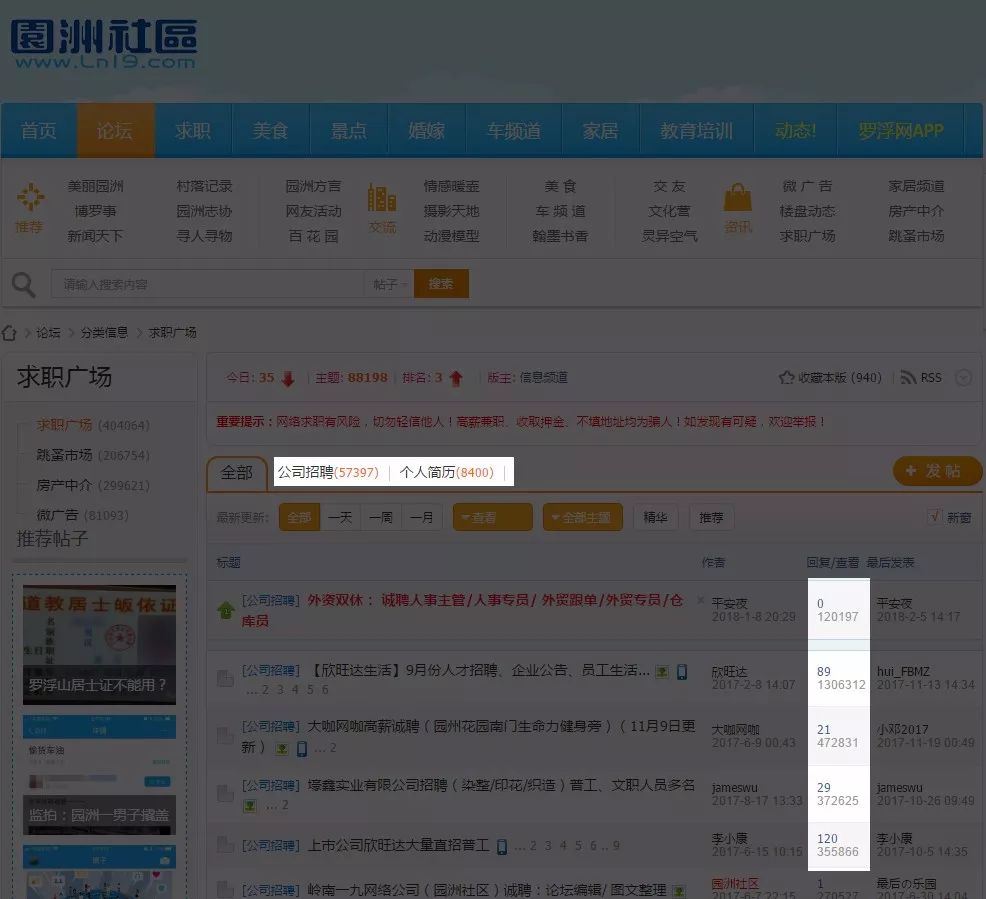Open author 平安夜 in author column
The image size is (986, 899).
729,604
